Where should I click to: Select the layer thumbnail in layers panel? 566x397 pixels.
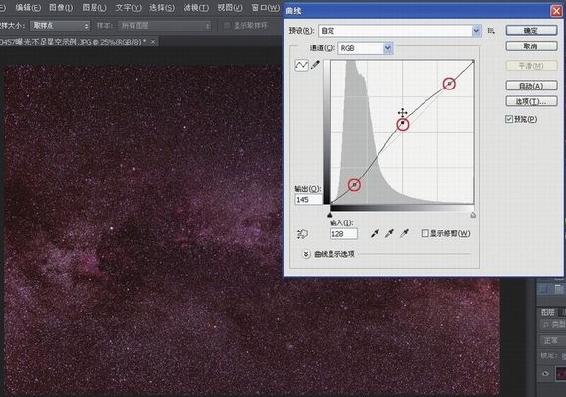560,373
